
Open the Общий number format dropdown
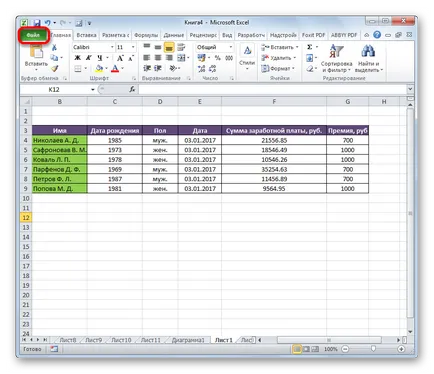(230, 47)
